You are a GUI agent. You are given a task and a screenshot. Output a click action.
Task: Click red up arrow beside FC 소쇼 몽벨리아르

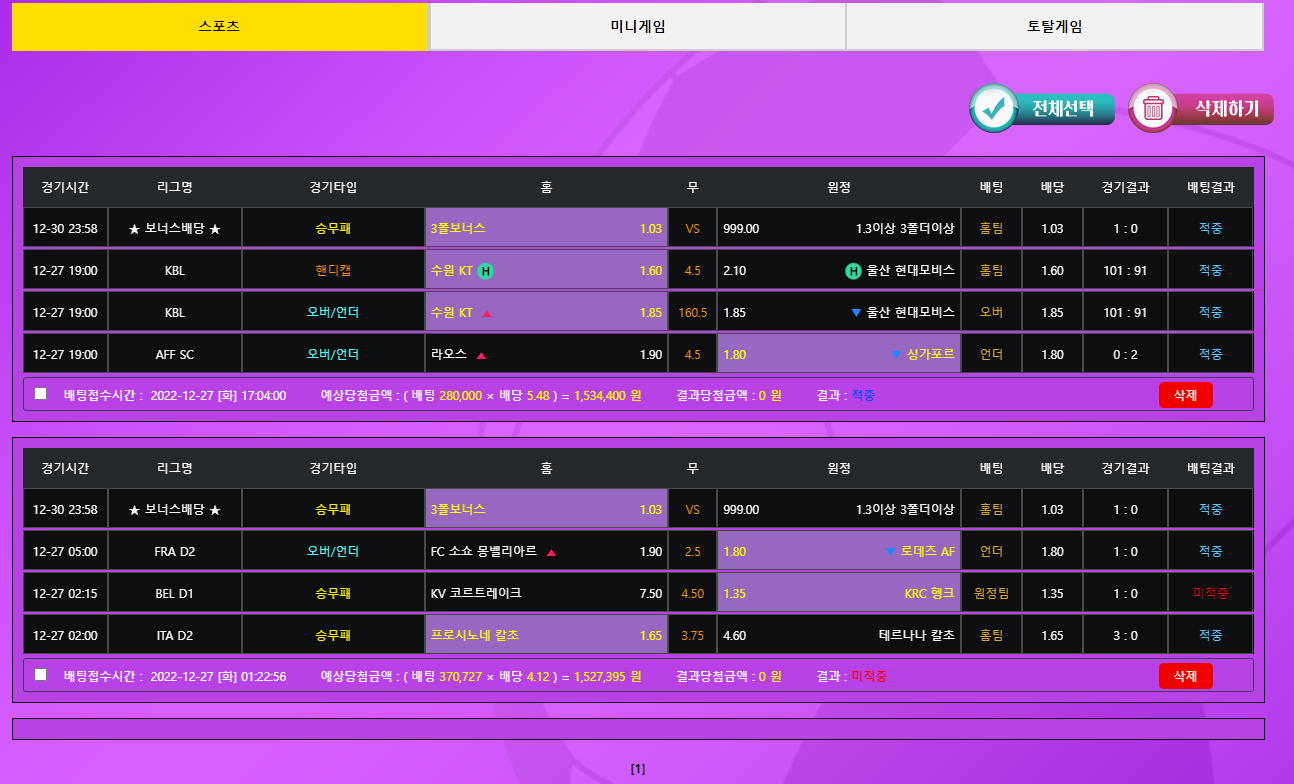[551, 552]
